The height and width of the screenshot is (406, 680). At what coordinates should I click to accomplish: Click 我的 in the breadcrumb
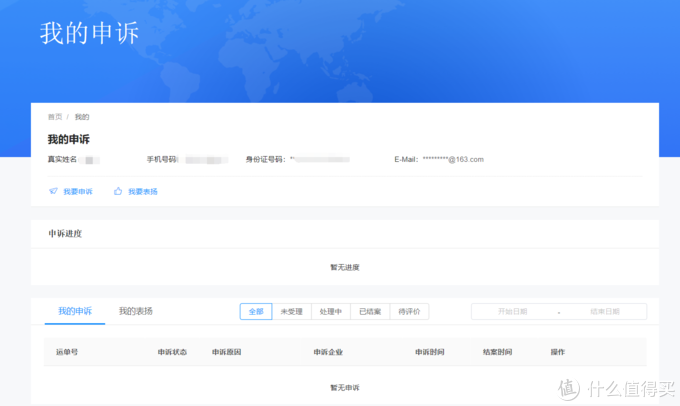tap(81, 117)
